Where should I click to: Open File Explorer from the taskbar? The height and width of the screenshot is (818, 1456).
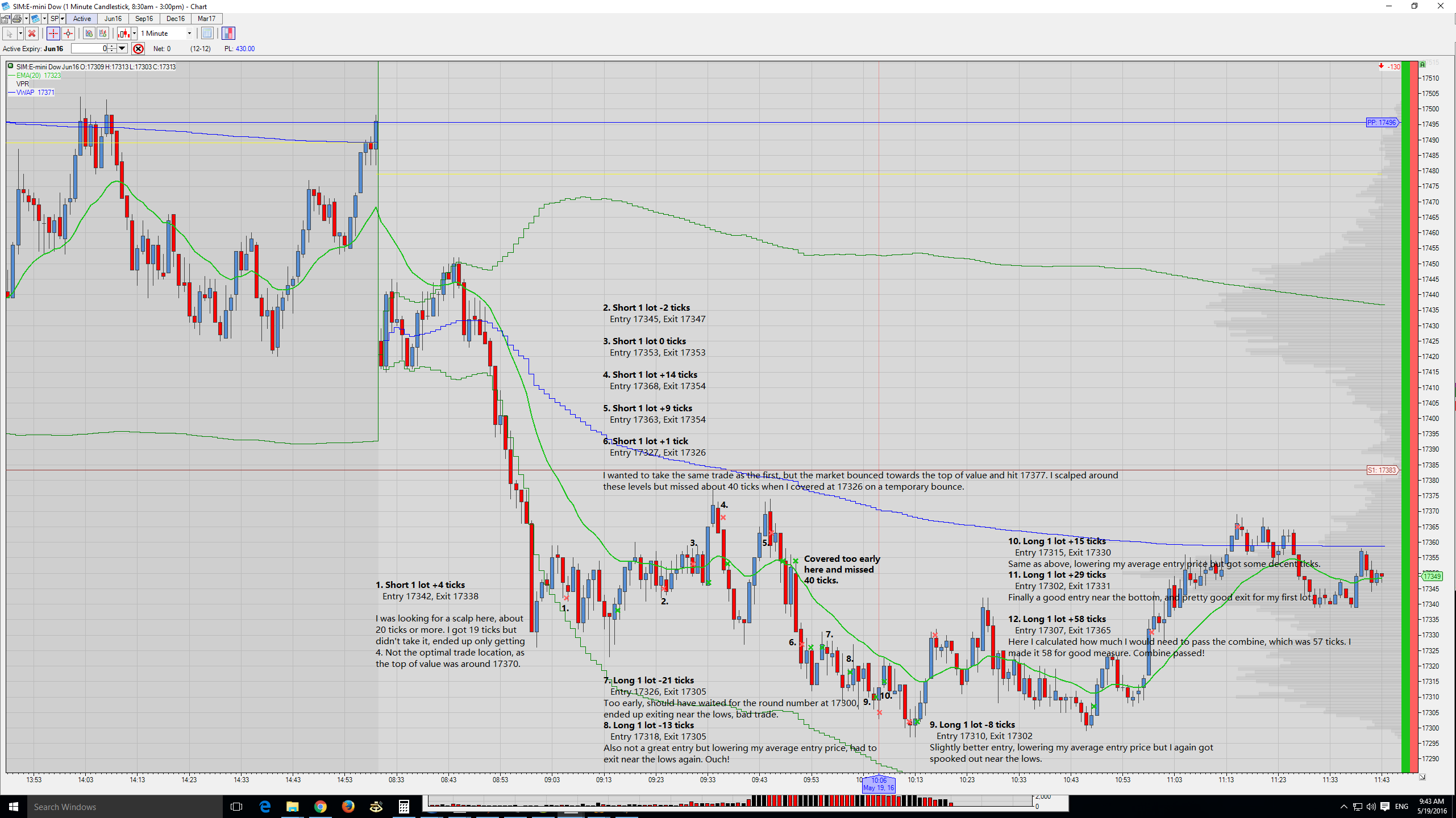pos(292,807)
